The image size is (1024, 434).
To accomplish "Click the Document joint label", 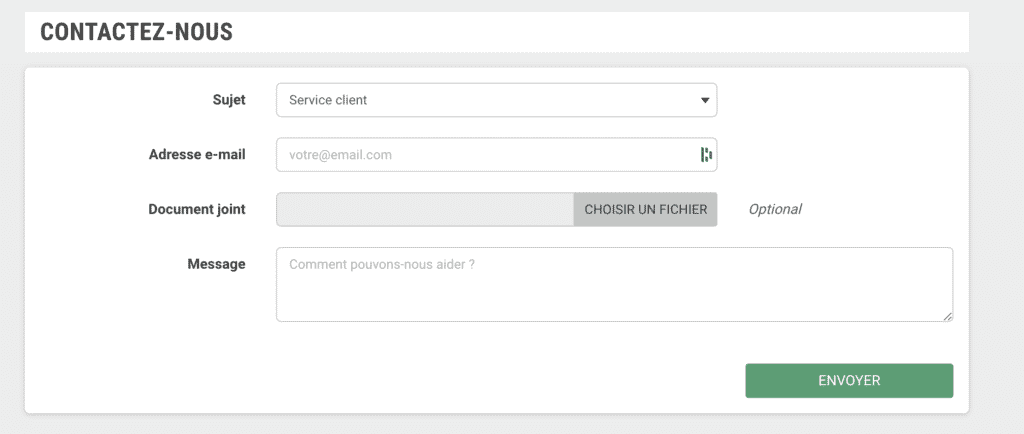I will point(197,209).
